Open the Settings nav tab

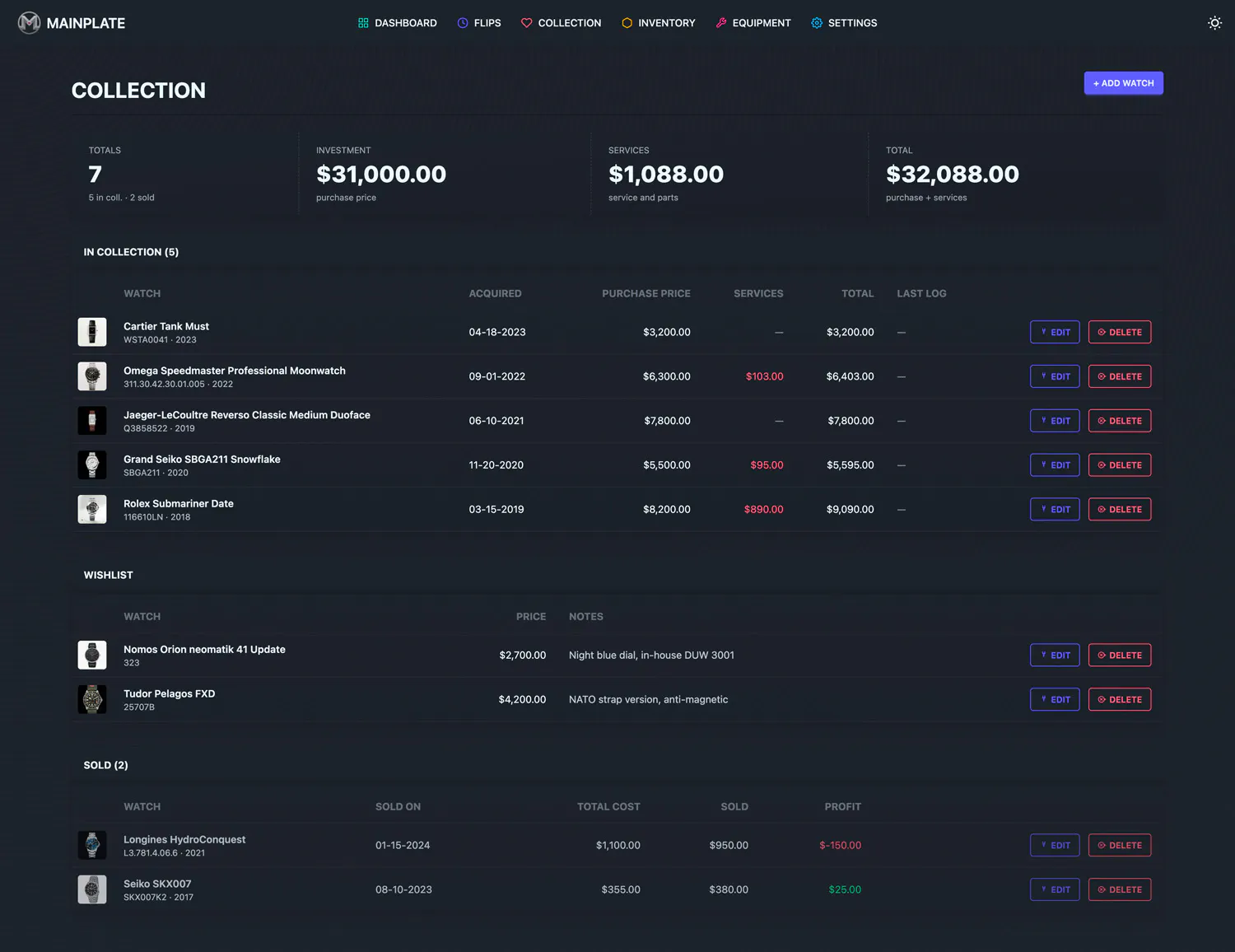844,23
